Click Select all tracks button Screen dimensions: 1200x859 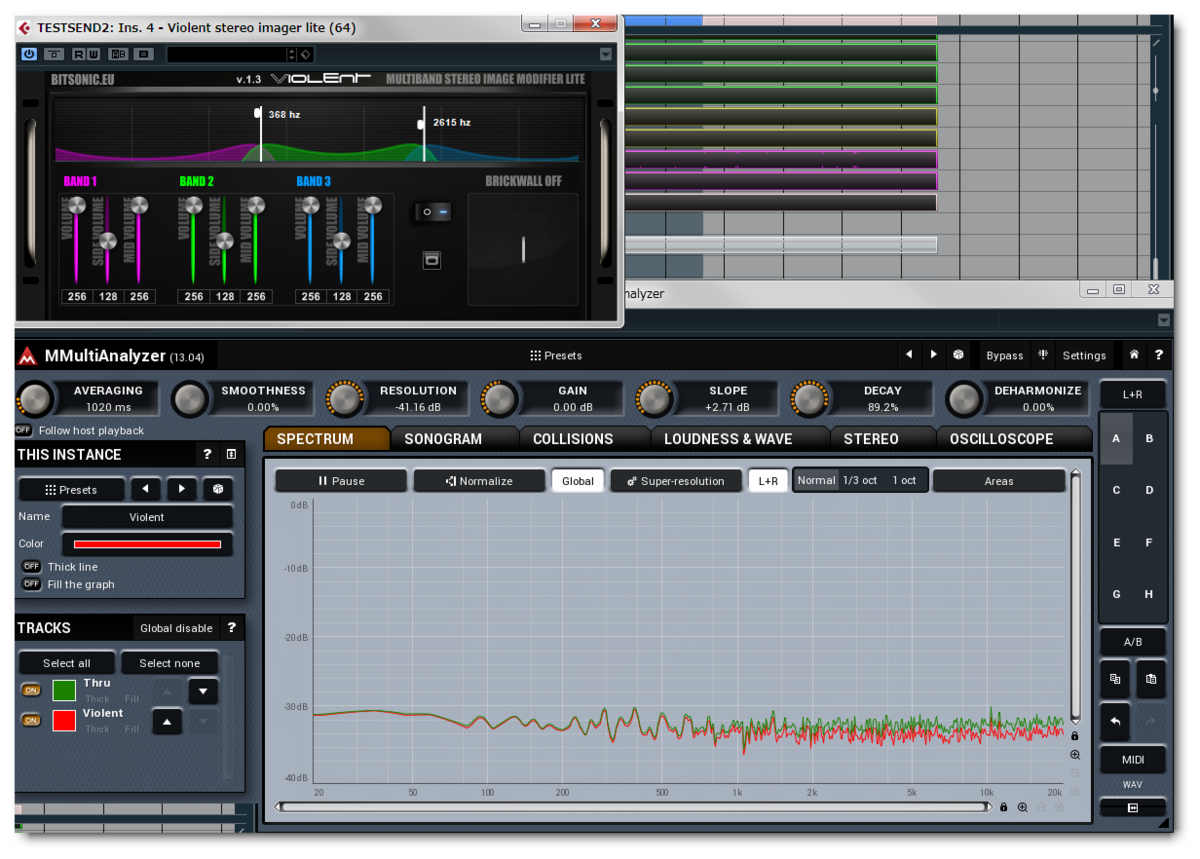66,663
